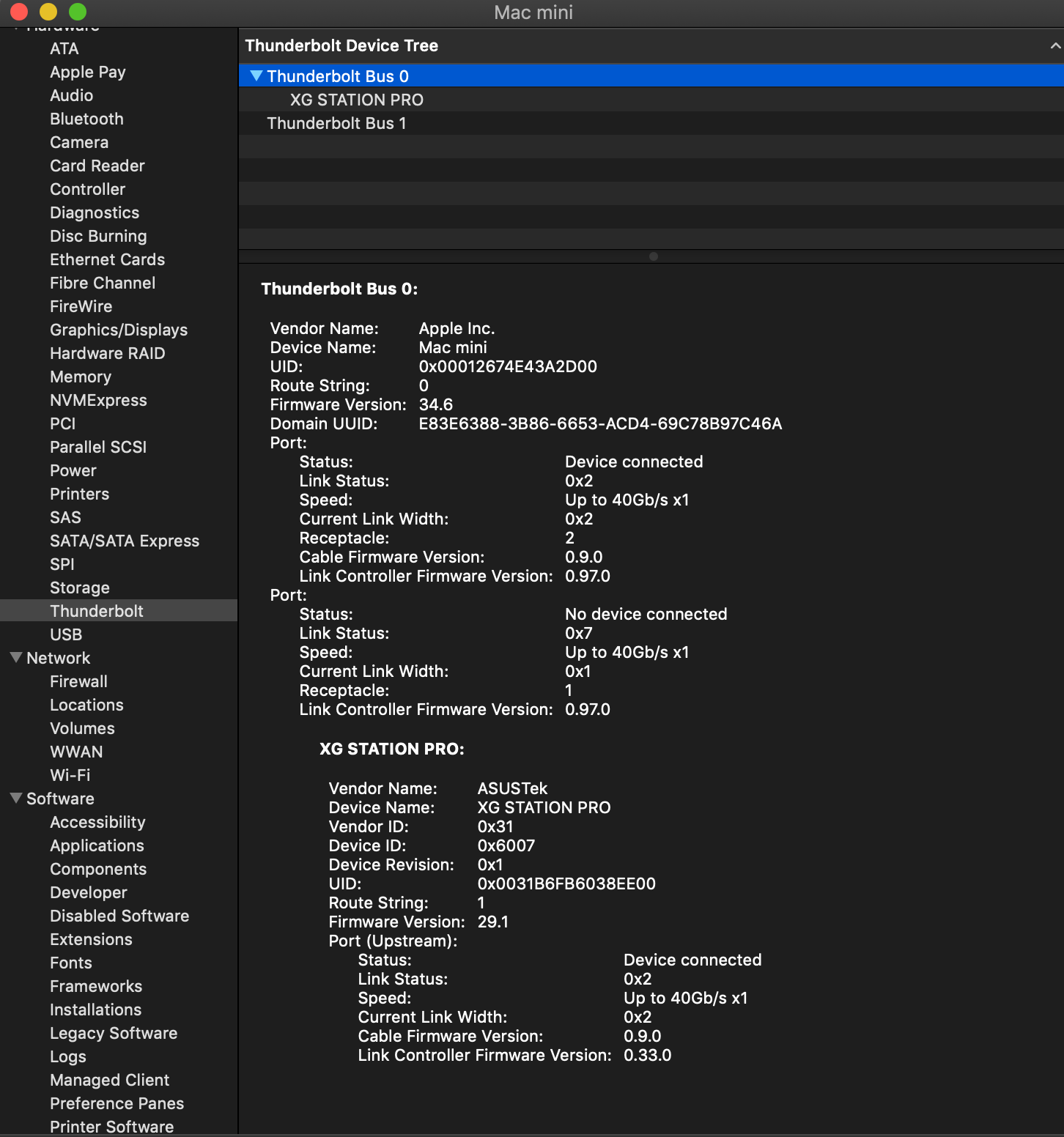Open Parallel SCSI entry
This screenshot has height=1137, width=1064.
tap(98, 447)
